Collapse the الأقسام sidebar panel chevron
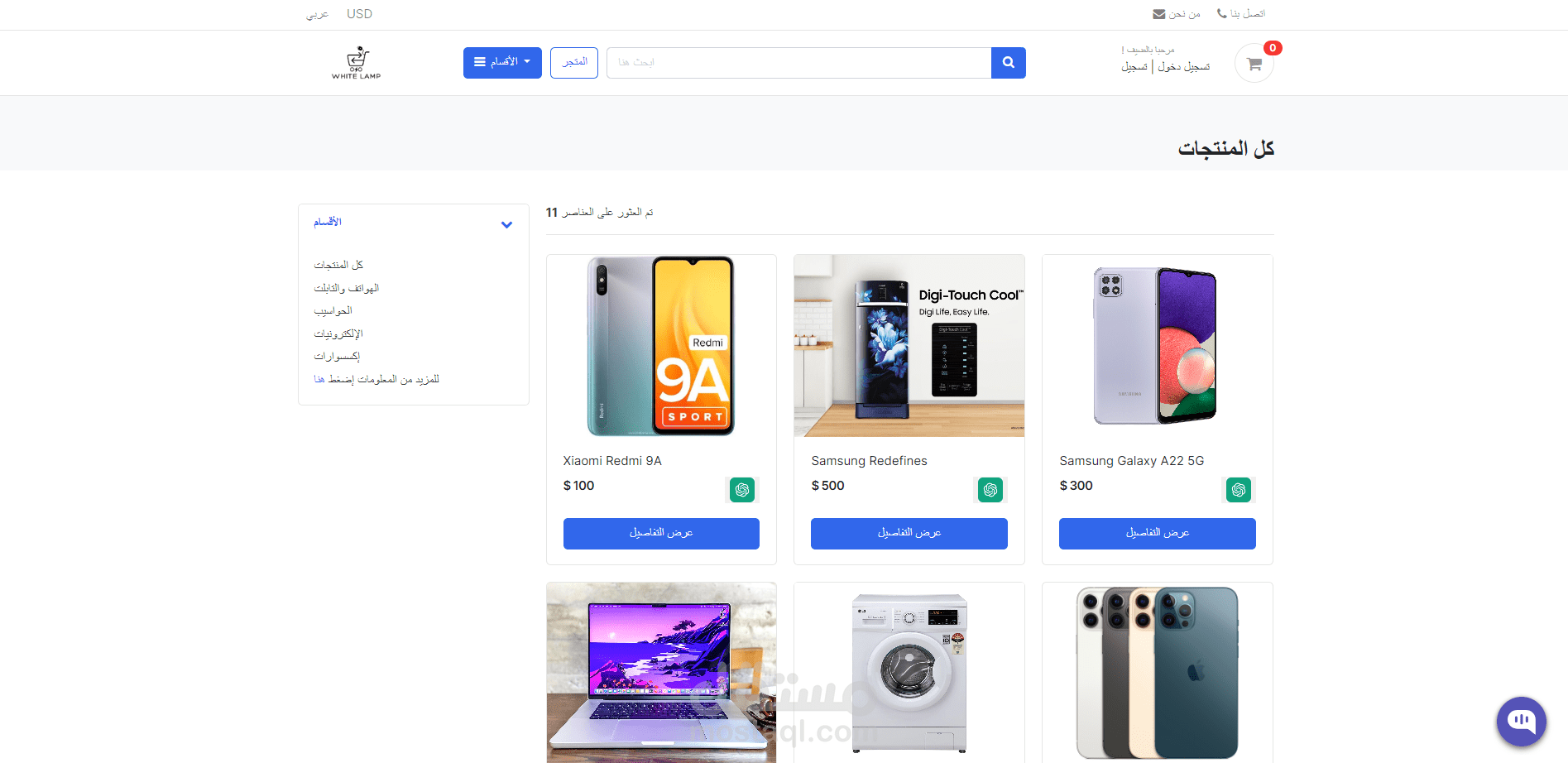Image resolution: width=1568 pixels, height=763 pixels. pyautogui.click(x=506, y=224)
